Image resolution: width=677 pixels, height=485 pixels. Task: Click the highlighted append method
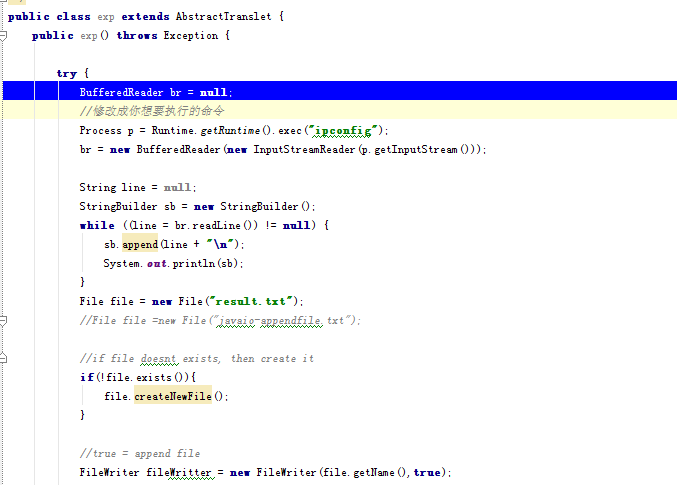[x=140, y=244]
